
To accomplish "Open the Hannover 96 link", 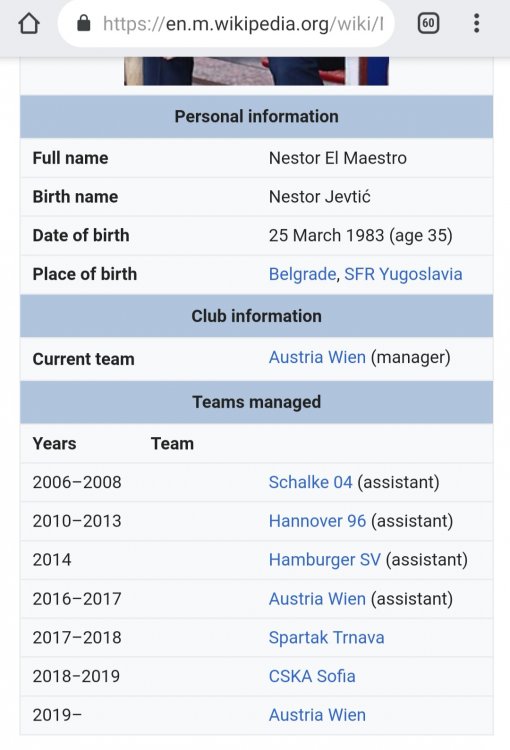I will pos(317,521).
